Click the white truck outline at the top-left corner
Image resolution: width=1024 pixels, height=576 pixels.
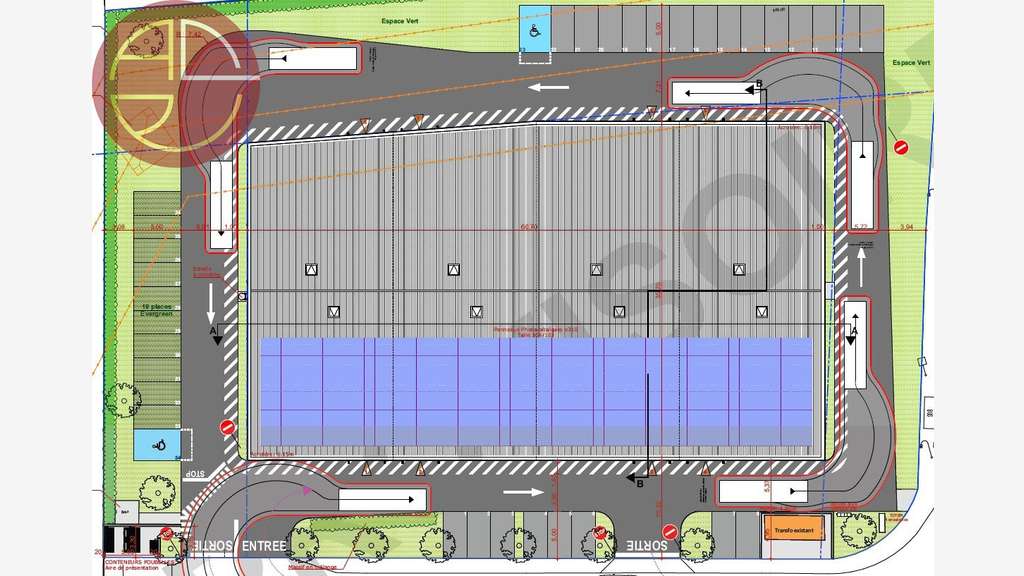pos(313,58)
